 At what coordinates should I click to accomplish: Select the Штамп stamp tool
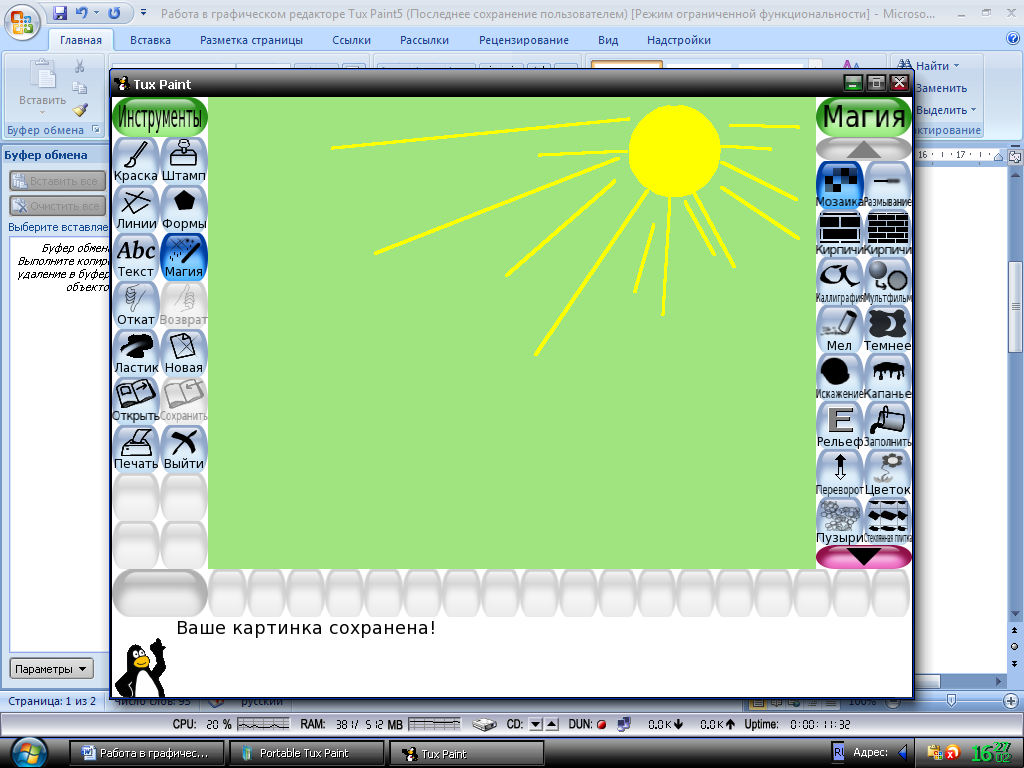184,161
